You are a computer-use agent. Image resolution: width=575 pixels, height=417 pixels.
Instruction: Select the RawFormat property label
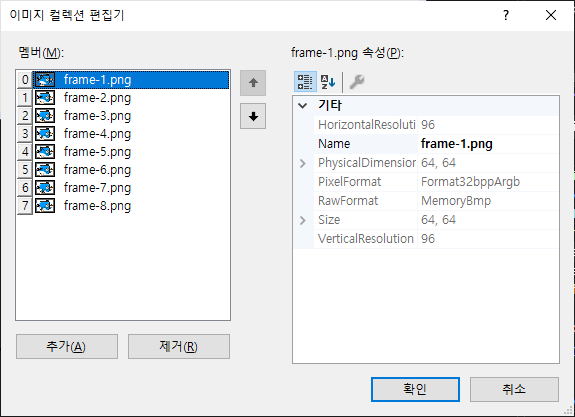pos(348,201)
